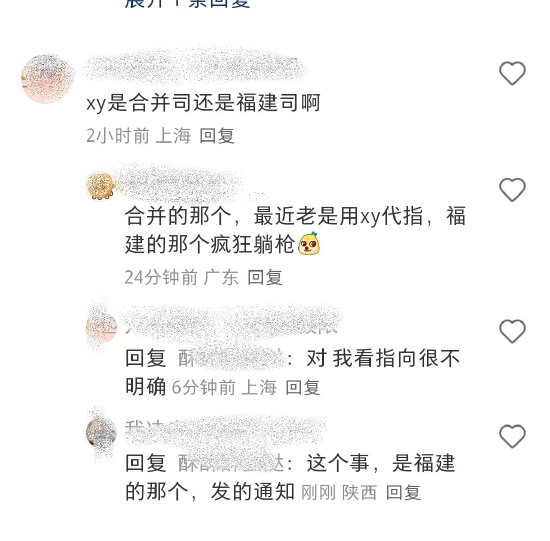Open blurred username above 合并的那个 reply
This screenshot has height=541, width=550.
pyautogui.click(x=182, y=184)
